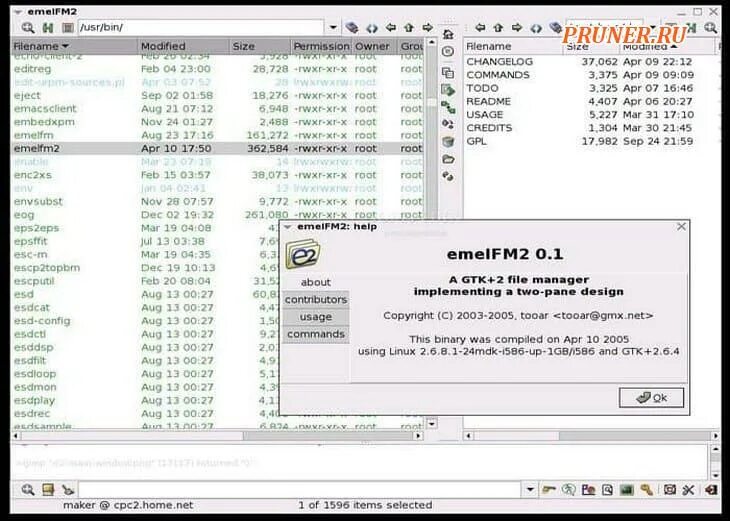
Task: Switch to the usage tab in help
Action: (316, 317)
